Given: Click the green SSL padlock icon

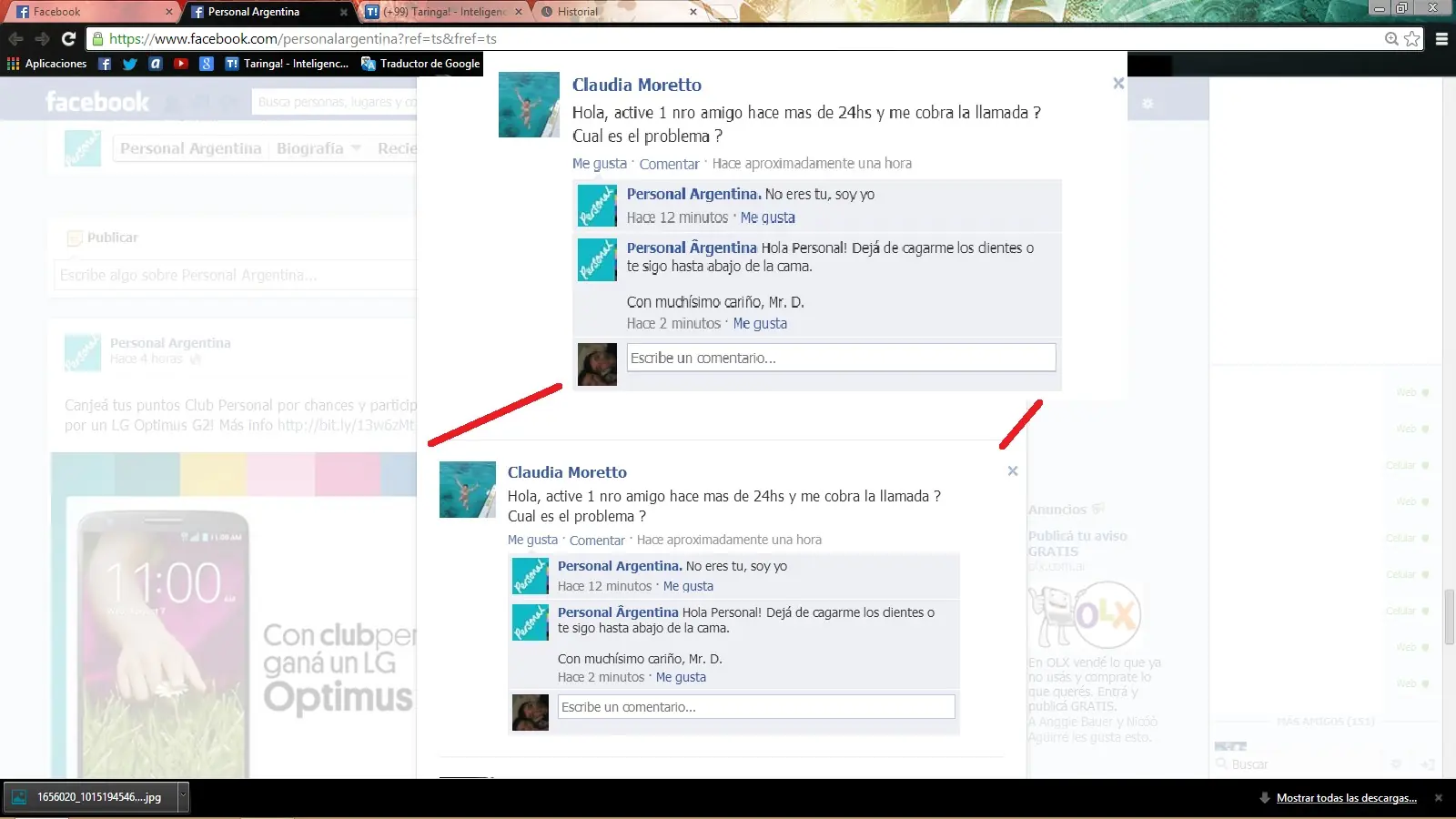Looking at the screenshot, I should coord(97,39).
